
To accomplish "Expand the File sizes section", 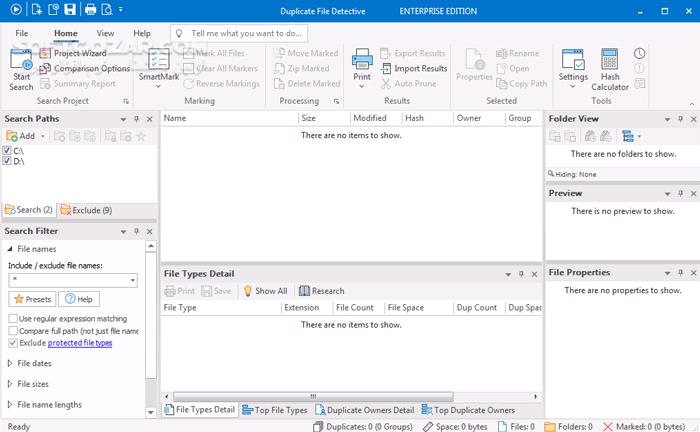I will coord(10,384).
